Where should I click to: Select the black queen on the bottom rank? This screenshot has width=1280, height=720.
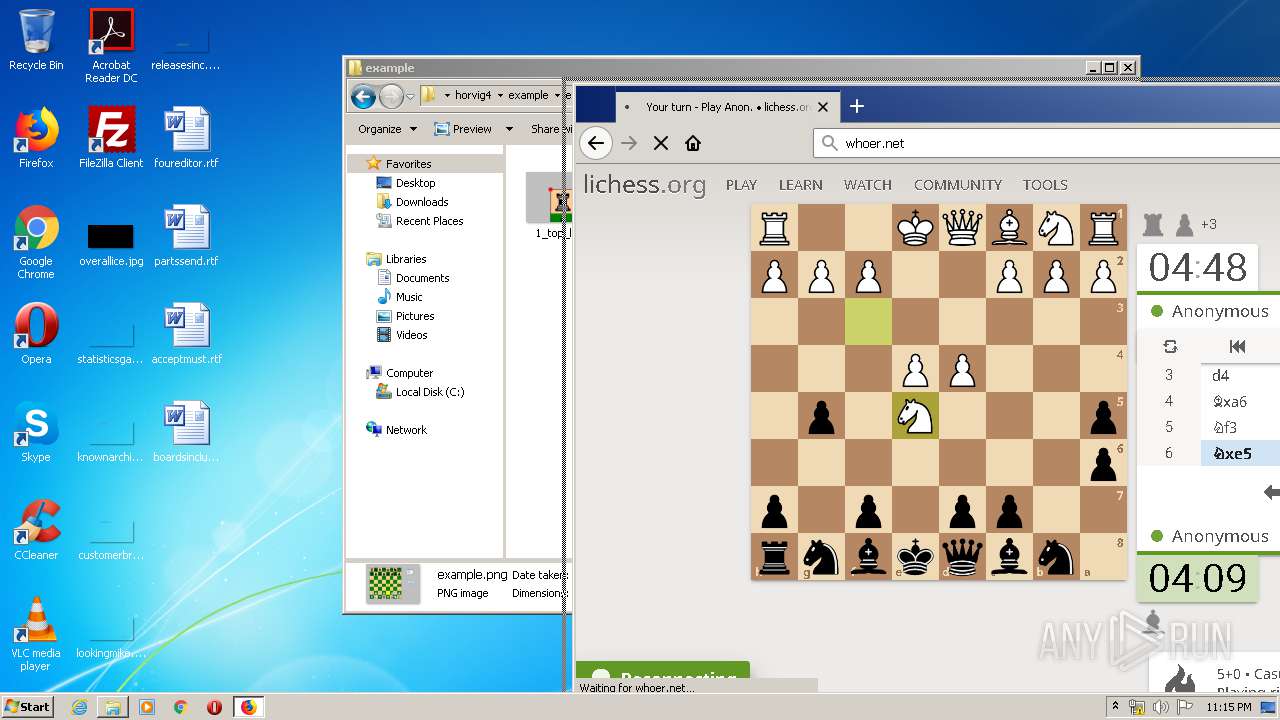pos(962,556)
